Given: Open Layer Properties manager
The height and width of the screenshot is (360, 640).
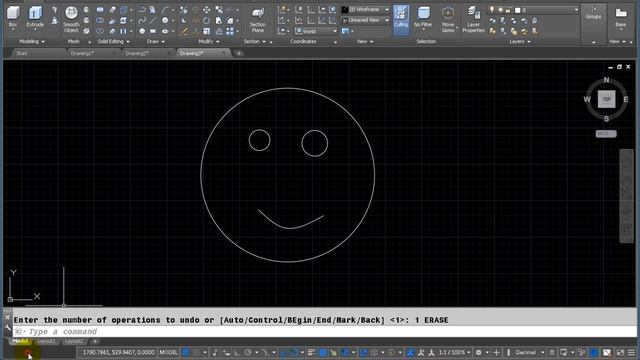Looking at the screenshot, I should [x=473, y=20].
